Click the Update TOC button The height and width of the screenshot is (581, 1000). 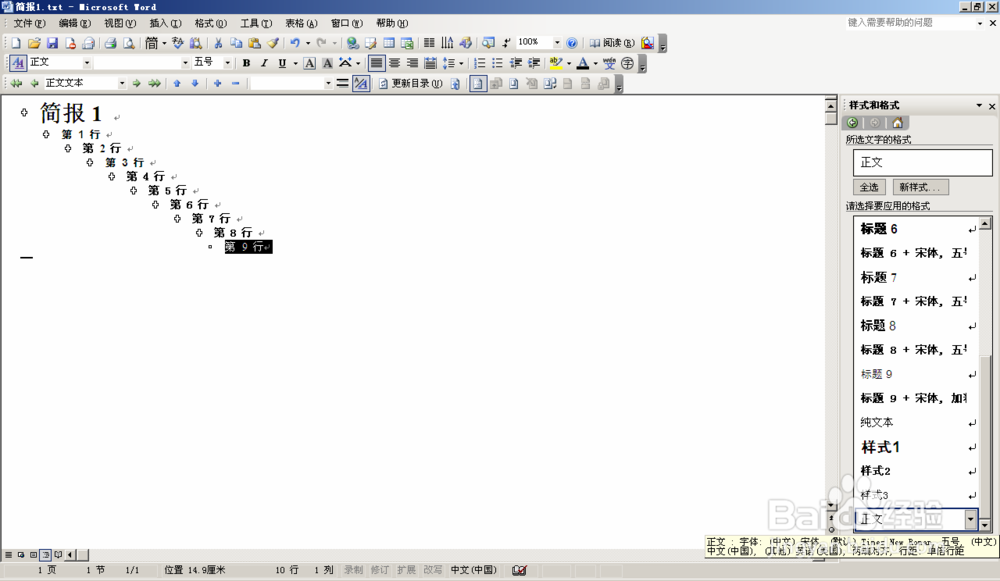(410, 84)
